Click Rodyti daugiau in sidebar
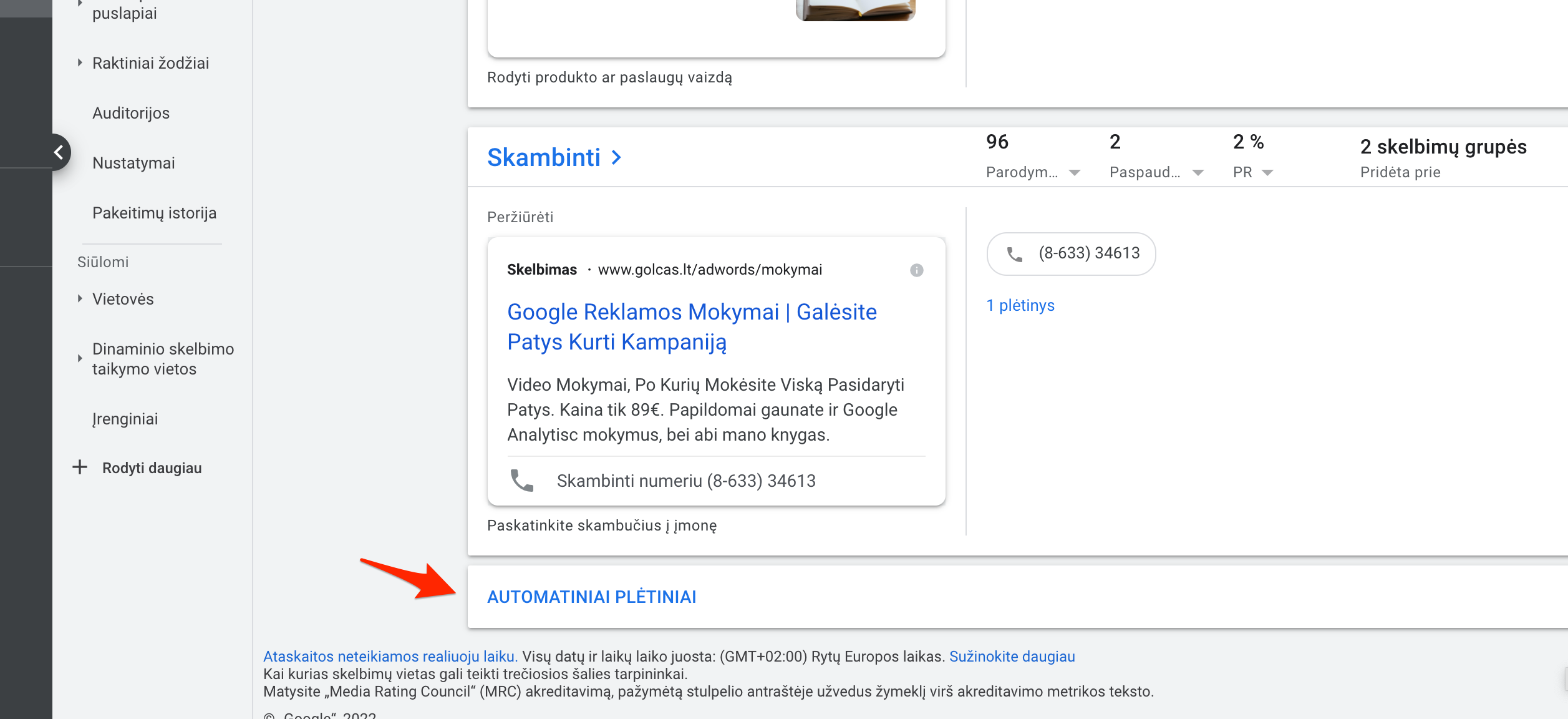1568x719 pixels. pos(152,468)
